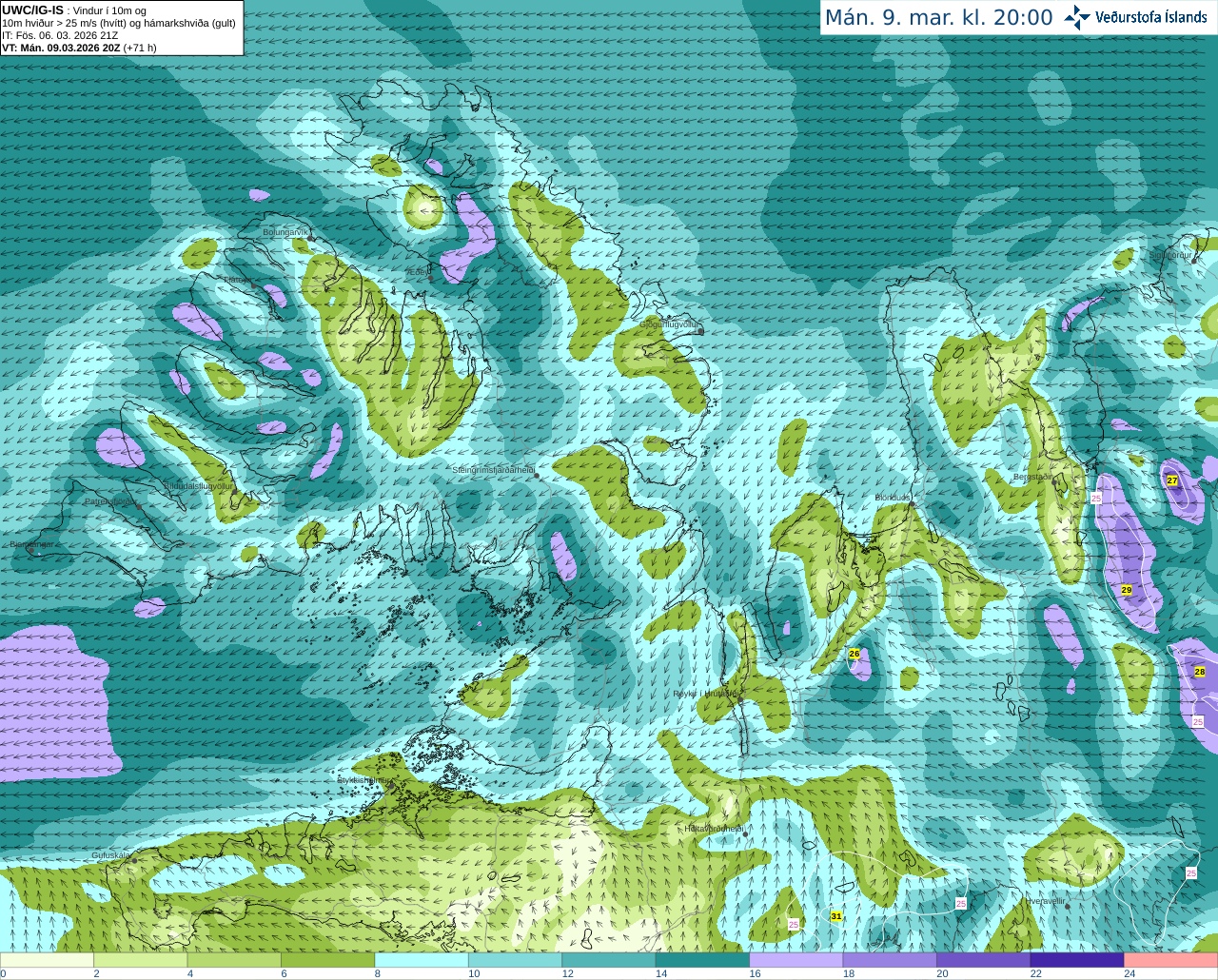1218x980 pixels.
Task: Click the VT: Mán. 09.03.2026 20Z (+71 h) line
Action: [79, 48]
